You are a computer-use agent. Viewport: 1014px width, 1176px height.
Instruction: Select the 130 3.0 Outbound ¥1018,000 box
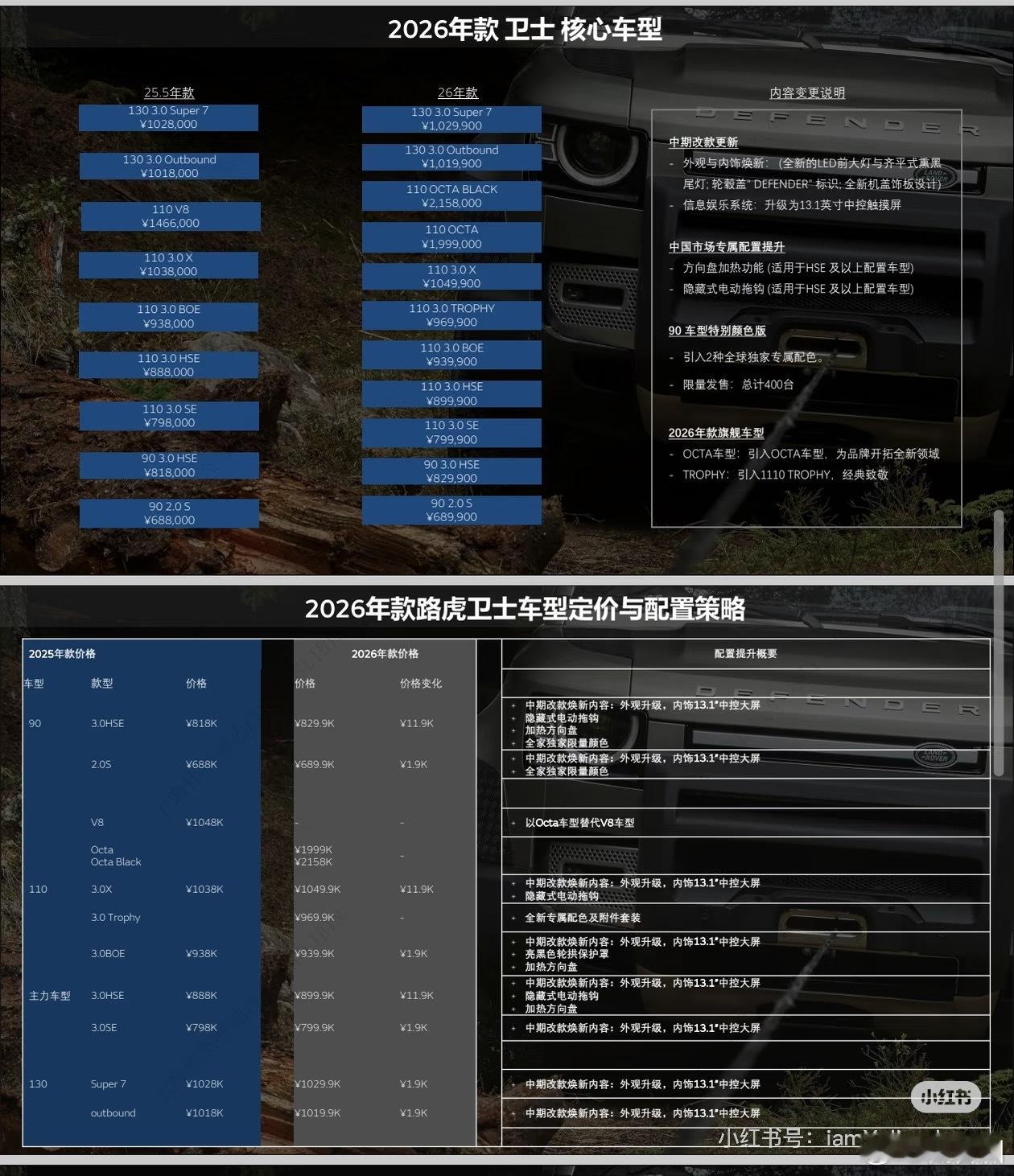169,167
